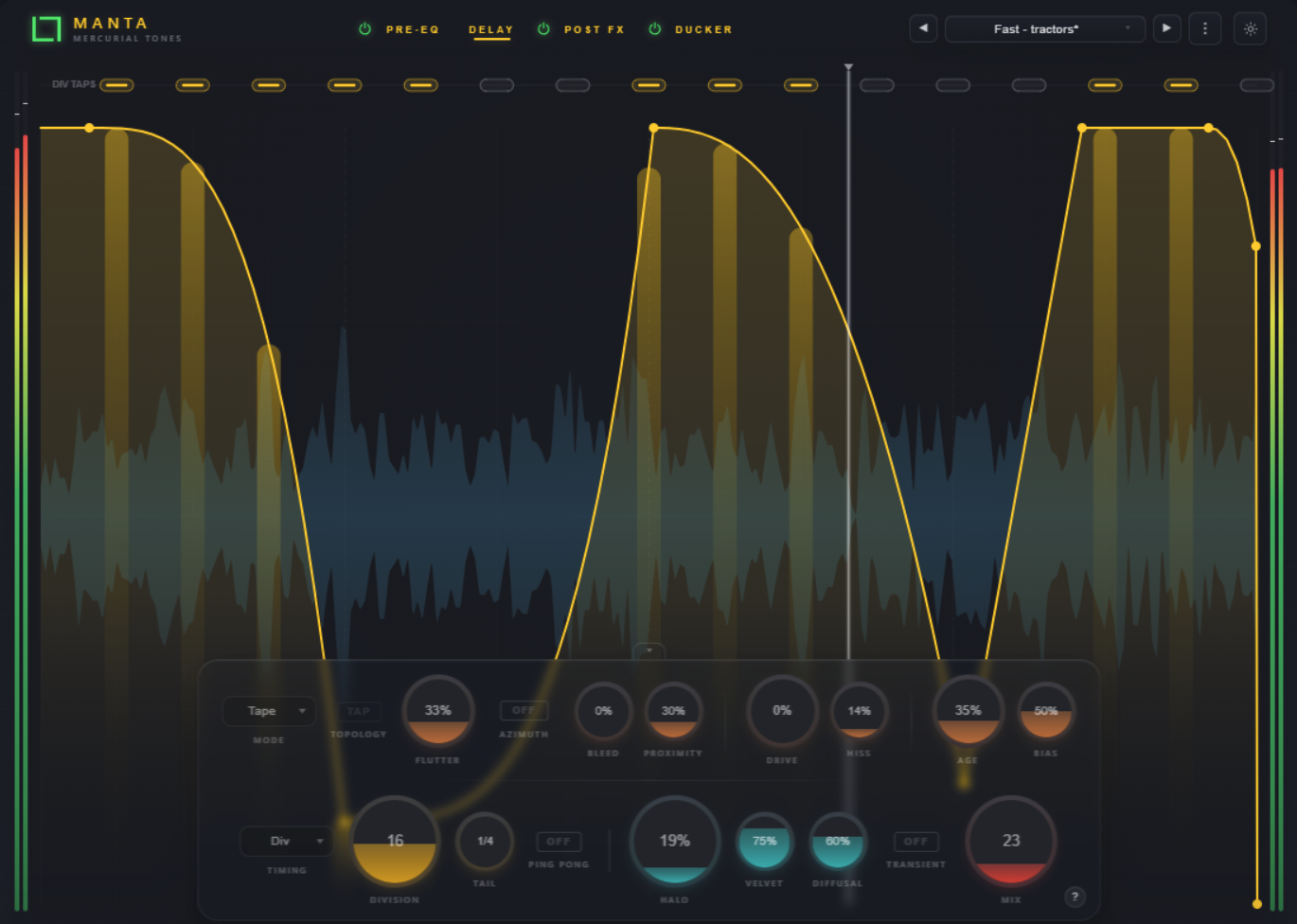The width and height of the screenshot is (1297, 924).
Task: Toggle the Azimuth OFF switch
Action: point(524,710)
